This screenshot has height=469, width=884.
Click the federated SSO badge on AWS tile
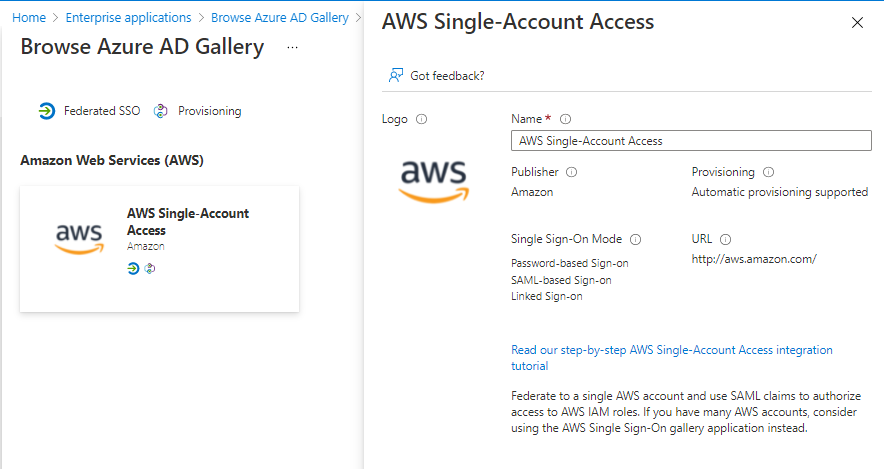pos(133,268)
